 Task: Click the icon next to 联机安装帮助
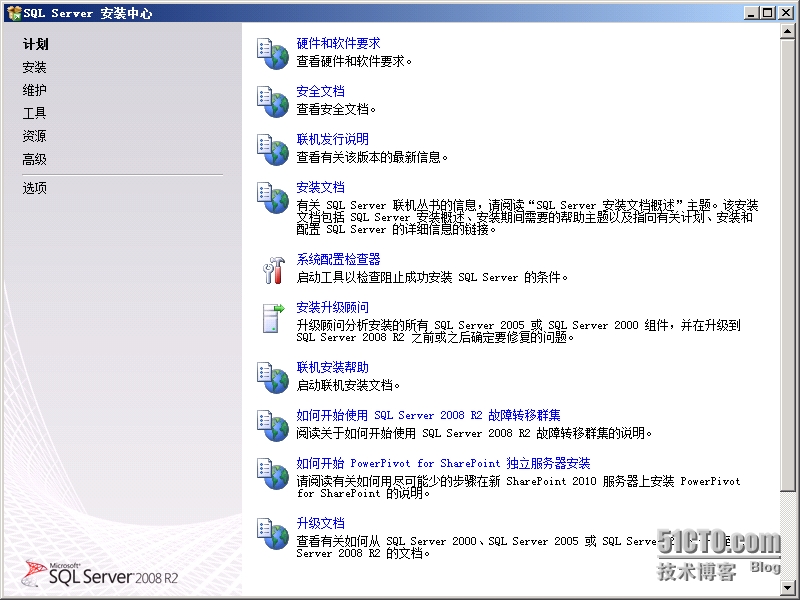(273, 378)
